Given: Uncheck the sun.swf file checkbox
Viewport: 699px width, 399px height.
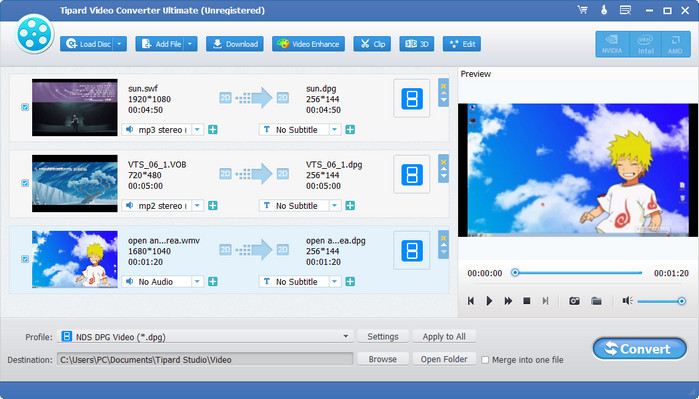Looking at the screenshot, I should [x=25, y=107].
